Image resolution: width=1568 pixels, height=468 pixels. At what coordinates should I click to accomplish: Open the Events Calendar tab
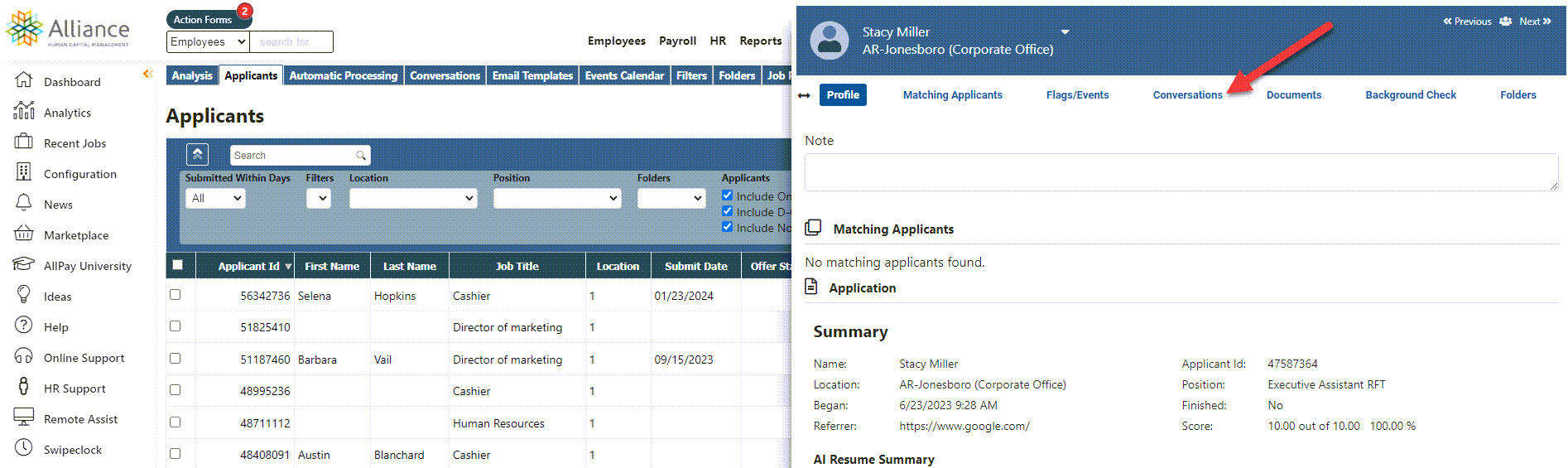coord(624,75)
